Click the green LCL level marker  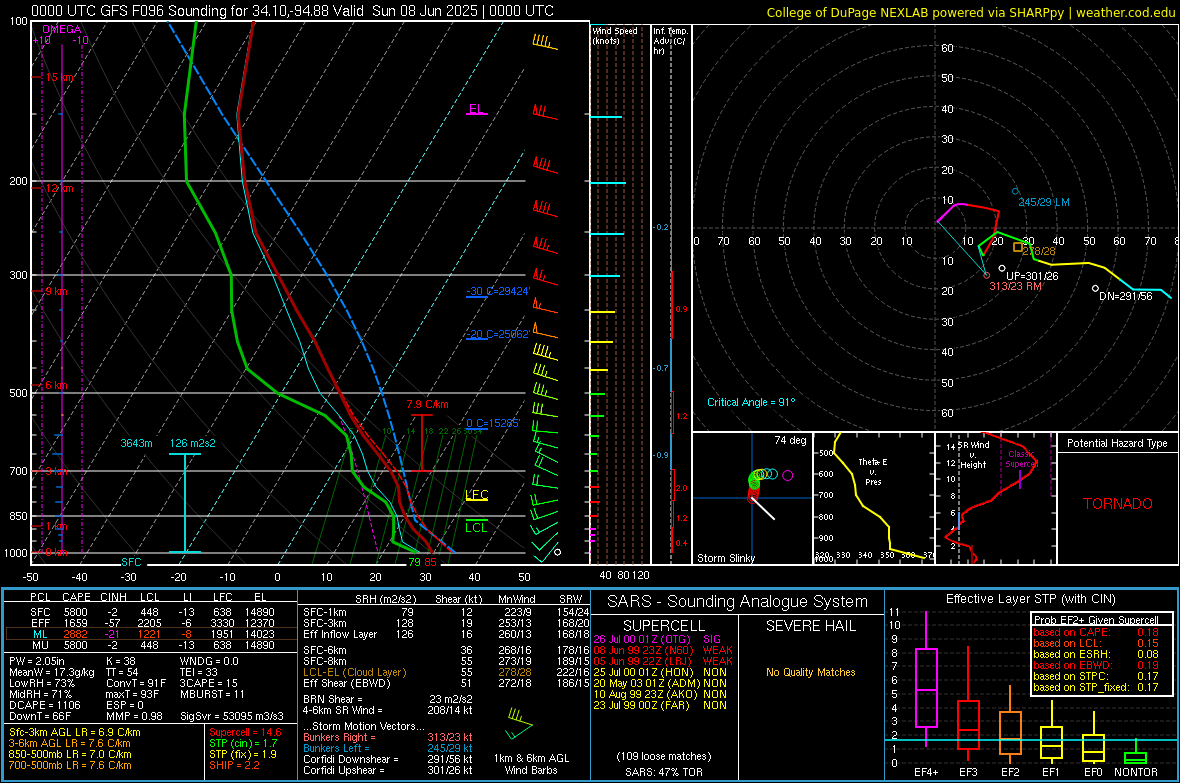coord(476,527)
